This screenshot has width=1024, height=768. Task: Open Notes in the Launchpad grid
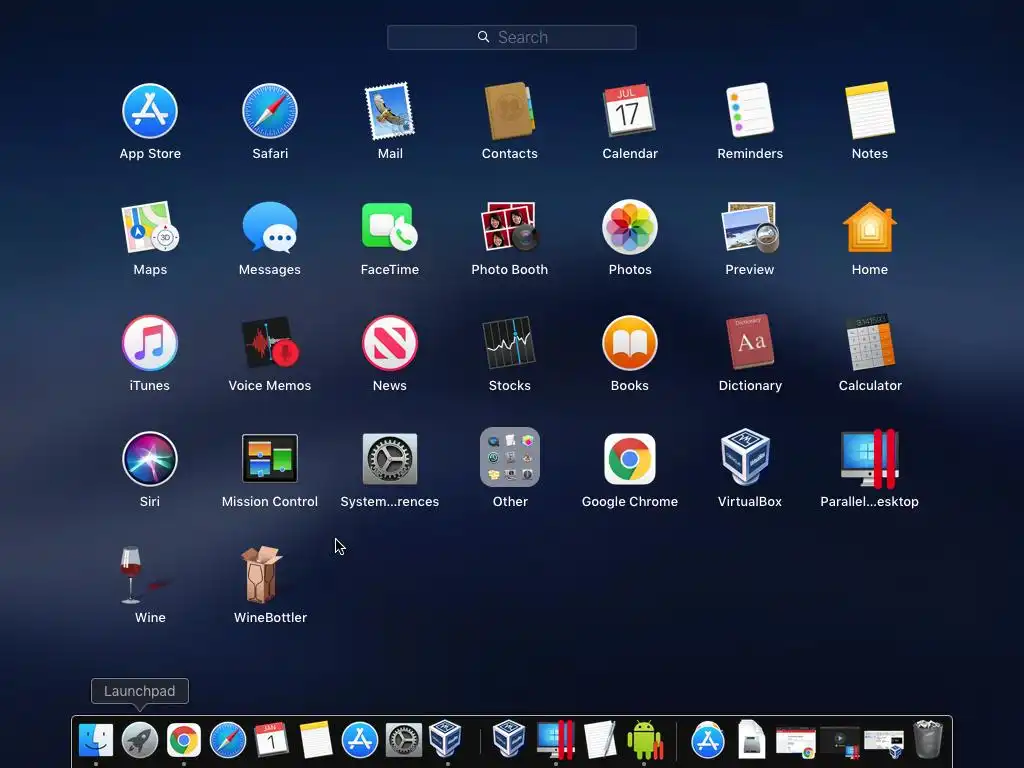[x=870, y=111]
